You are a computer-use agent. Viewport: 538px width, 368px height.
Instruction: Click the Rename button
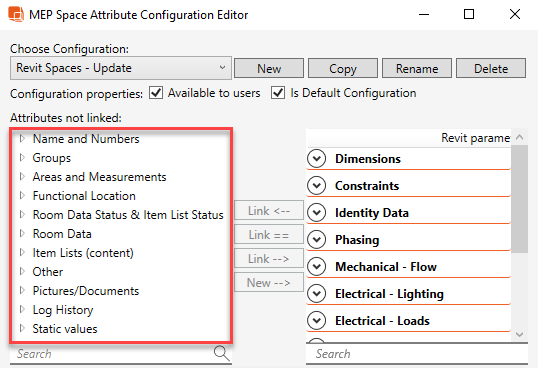tap(417, 68)
